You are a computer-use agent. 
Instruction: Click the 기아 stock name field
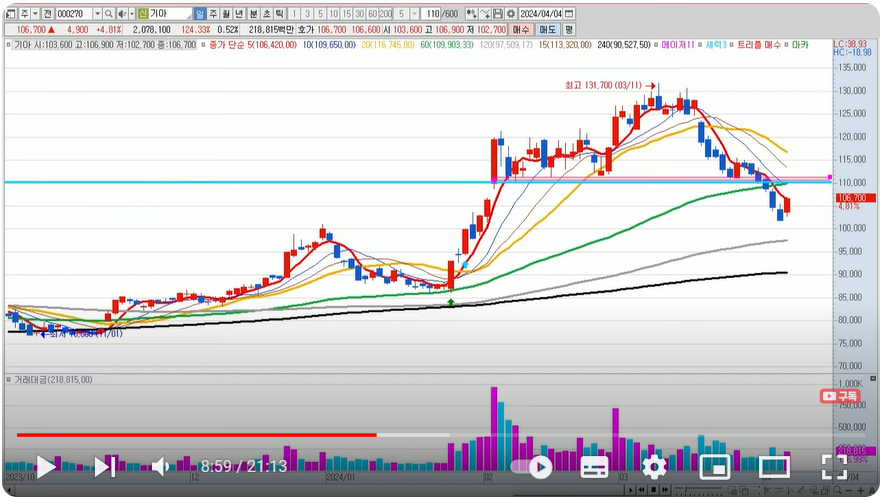pyautogui.click(x=170, y=13)
